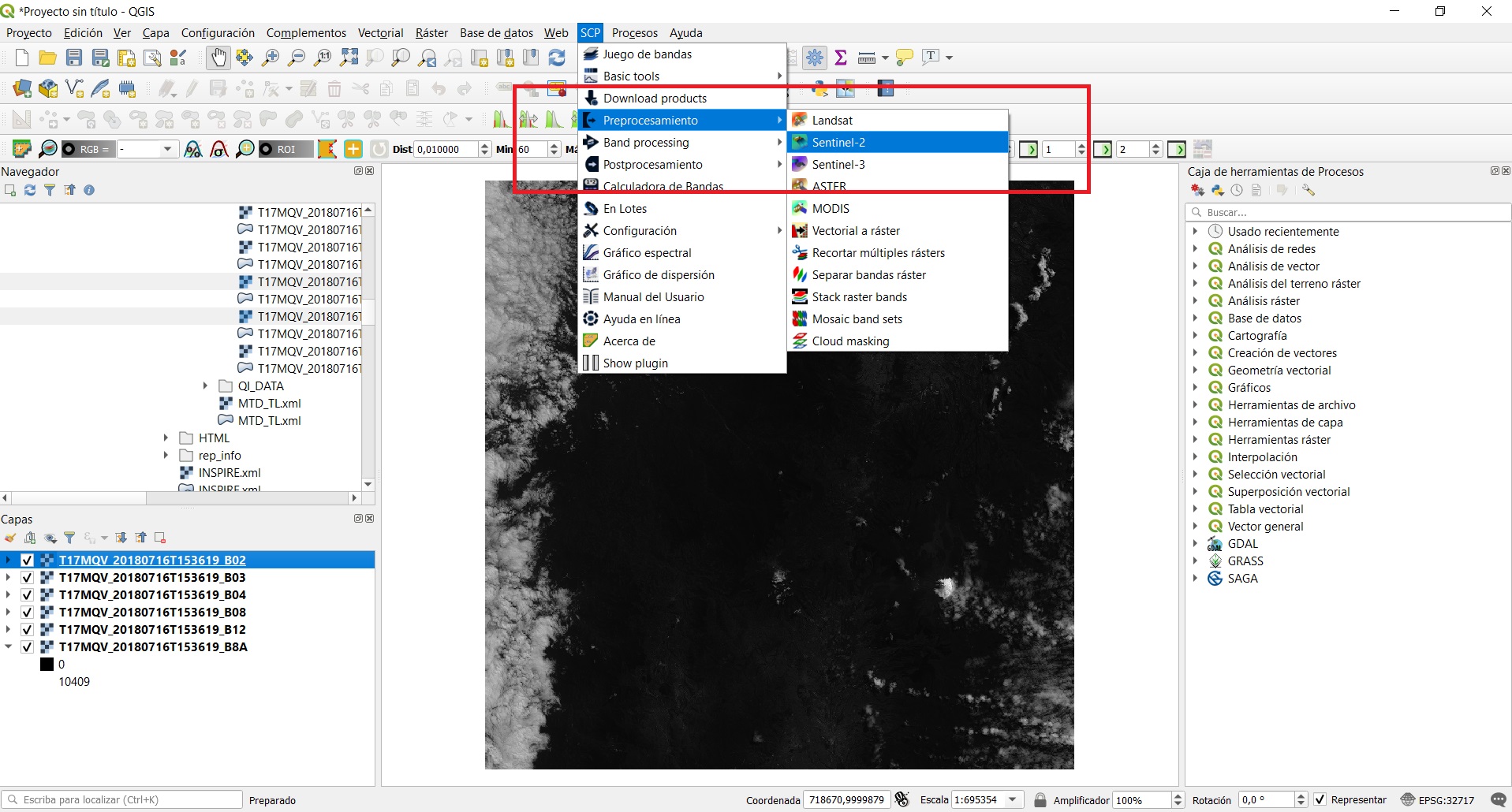Viewport: 1512px width, 812px height.
Task: Click the refresh icon in Navegador panel
Action: pos(30,190)
